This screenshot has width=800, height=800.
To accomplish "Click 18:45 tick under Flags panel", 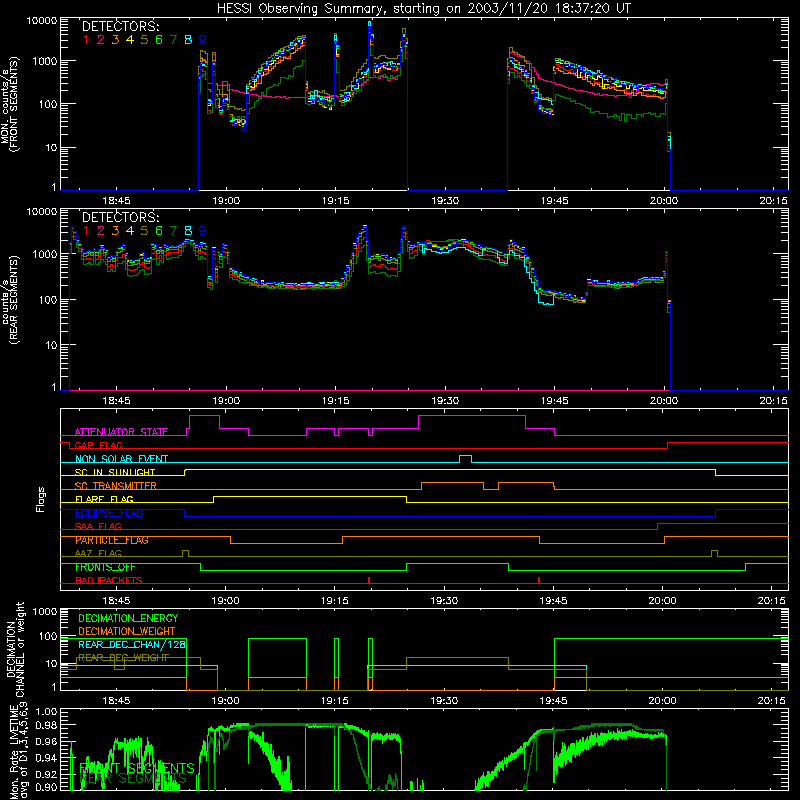I will pyautogui.click(x=116, y=601).
